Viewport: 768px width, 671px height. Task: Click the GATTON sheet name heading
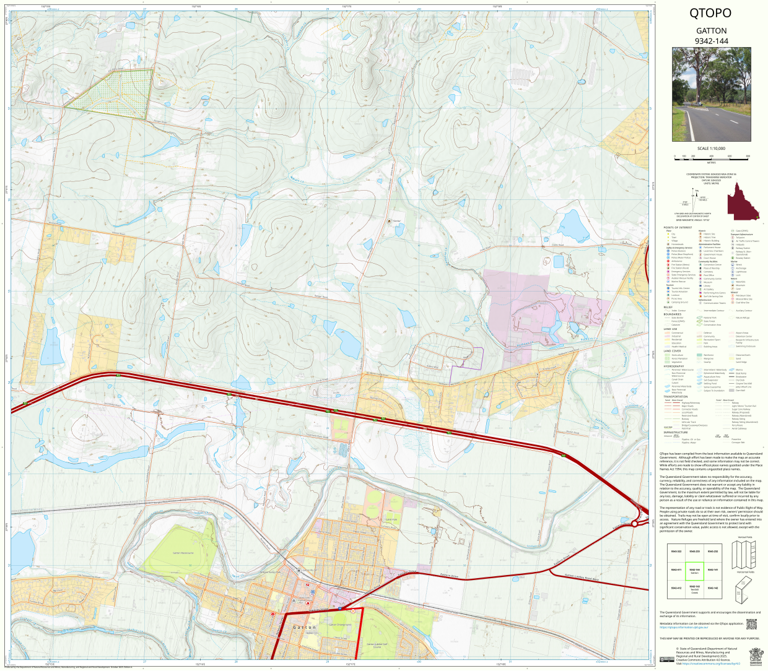pyautogui.click(x=711, y=30)
